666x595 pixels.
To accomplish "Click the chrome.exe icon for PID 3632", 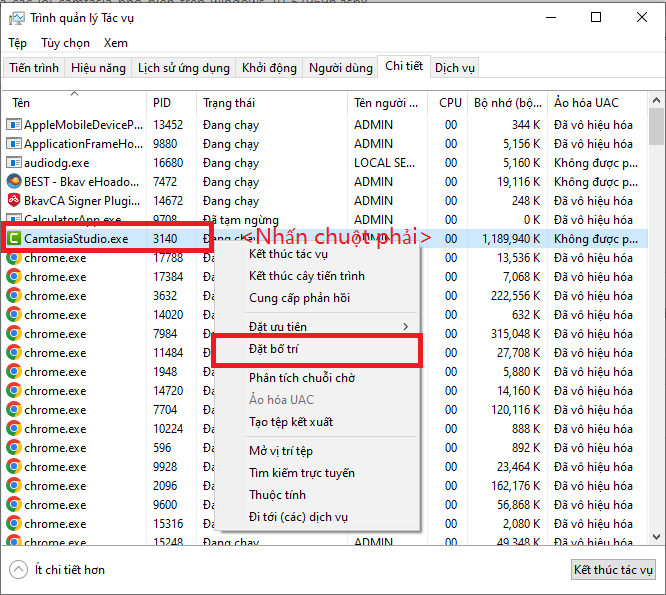I will (x=14, y=296).
